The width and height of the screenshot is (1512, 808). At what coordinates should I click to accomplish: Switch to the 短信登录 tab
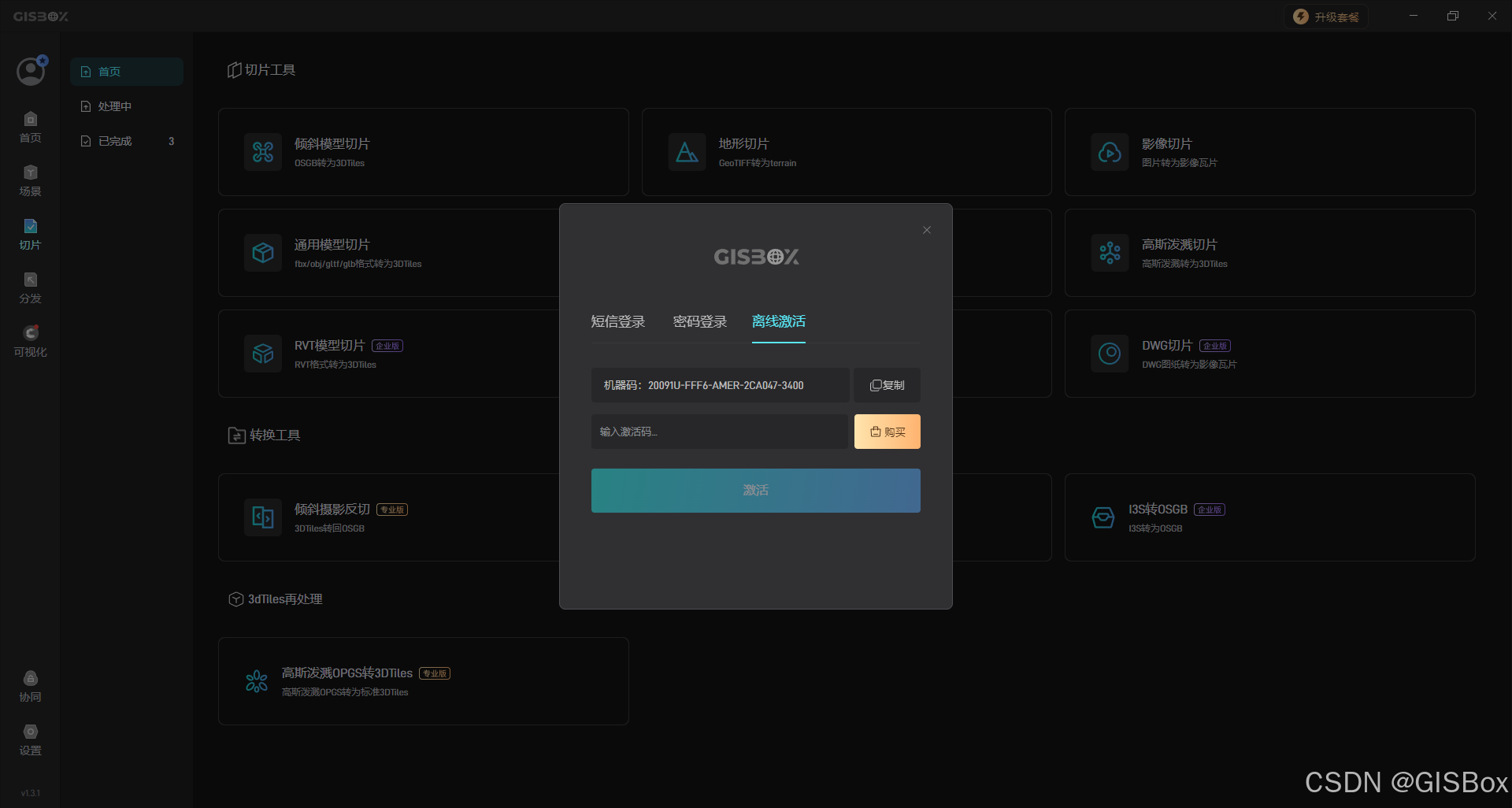[618, 321]
